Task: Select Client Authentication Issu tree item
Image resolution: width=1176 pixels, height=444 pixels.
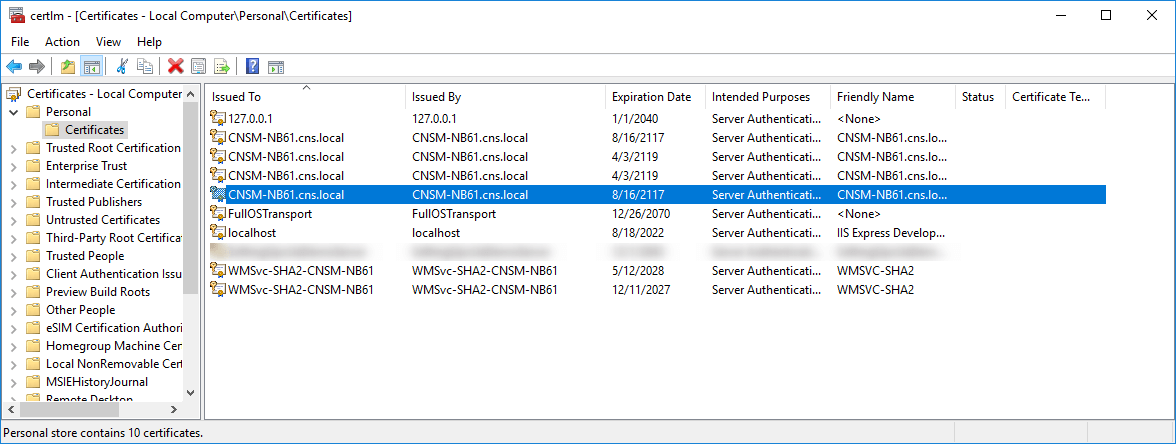Action: tap(112, 274)
